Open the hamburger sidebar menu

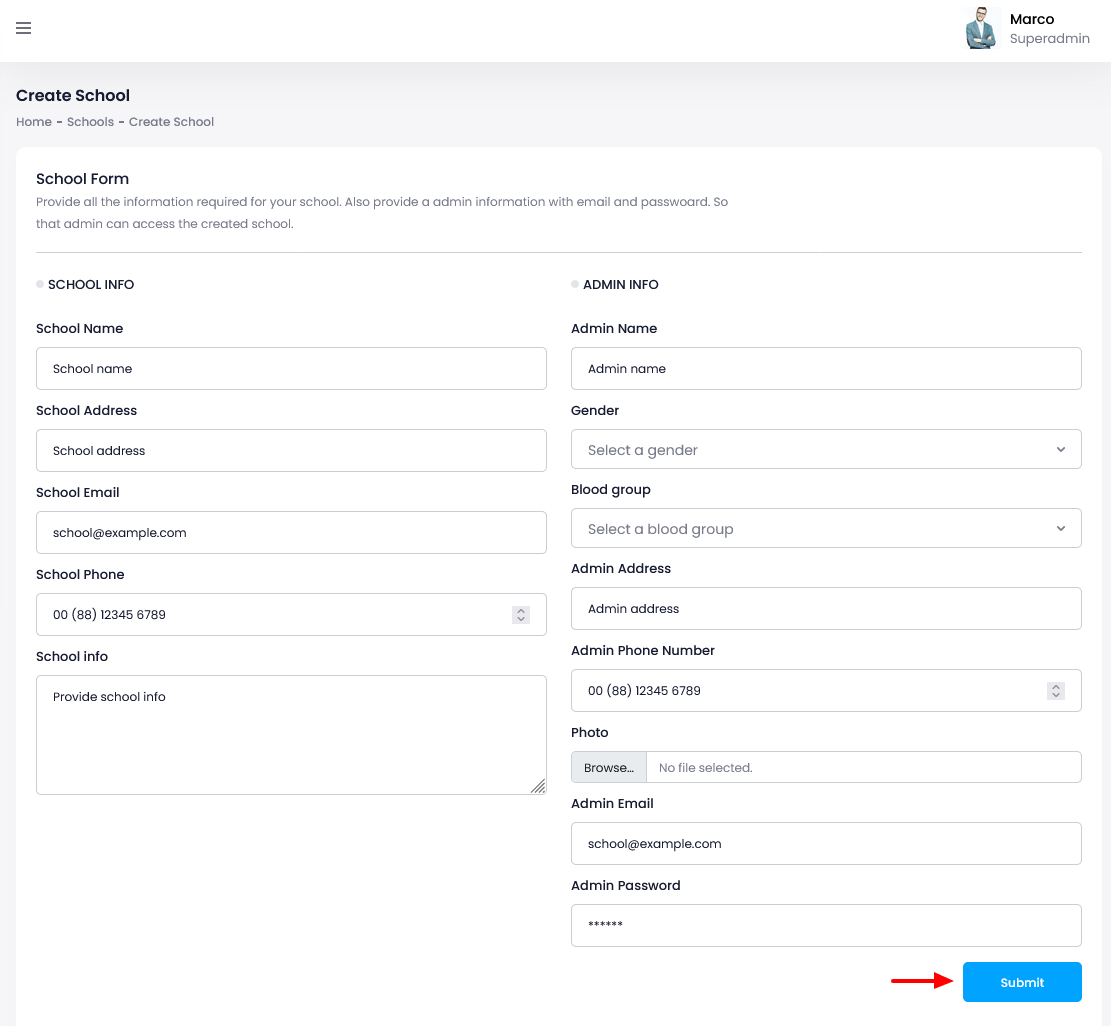[24, 28]
